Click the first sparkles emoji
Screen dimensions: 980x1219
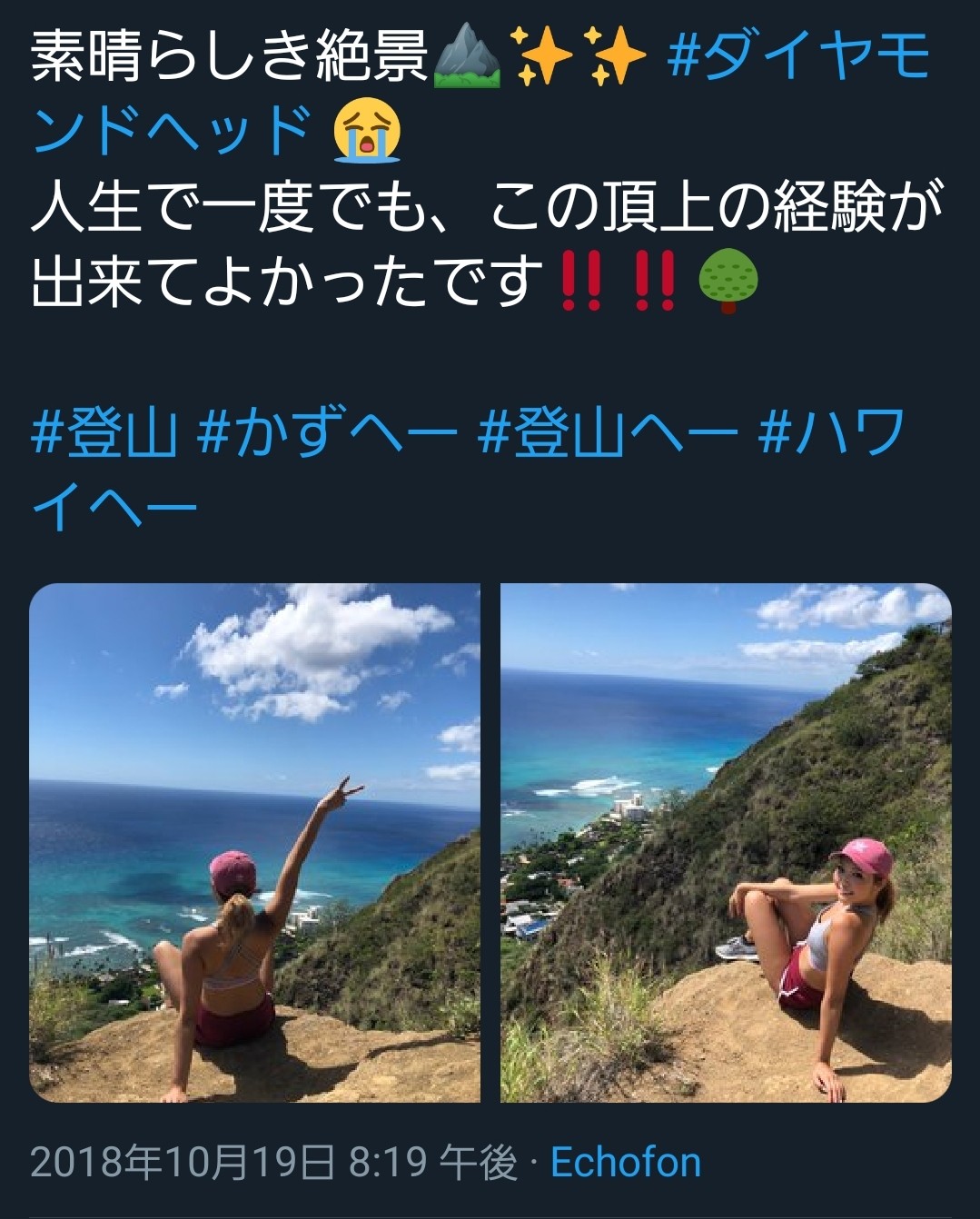tap(541, 57)
